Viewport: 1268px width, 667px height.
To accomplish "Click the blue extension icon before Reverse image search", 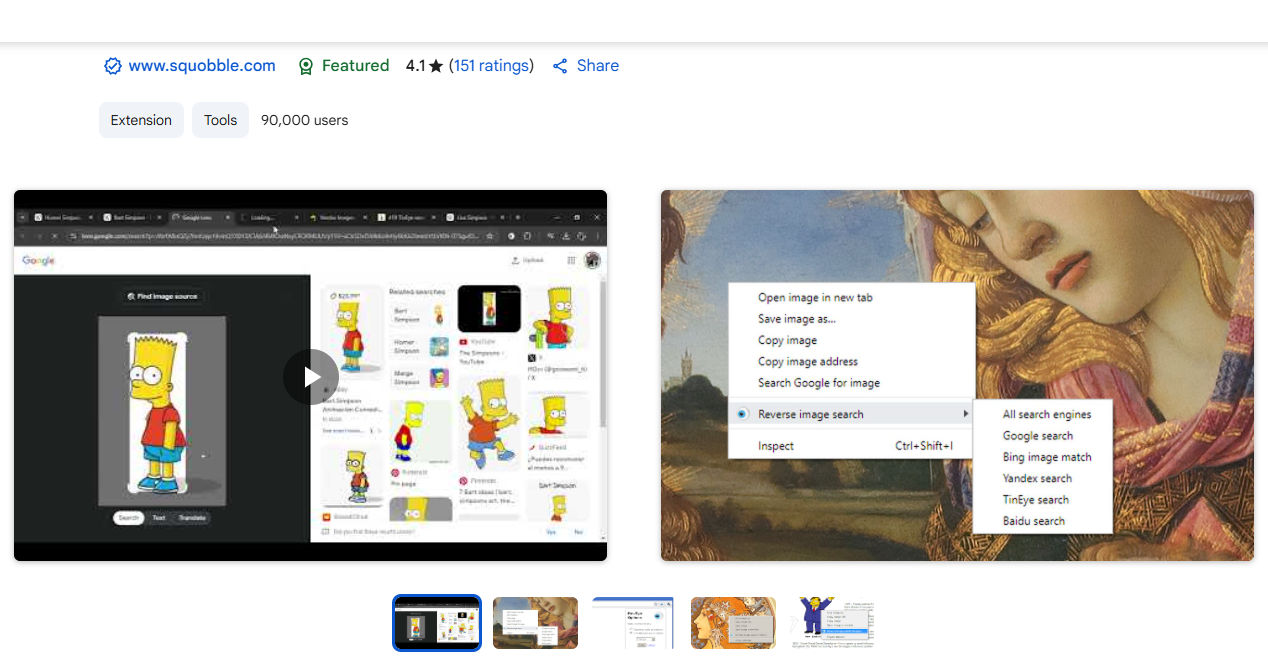I will [x=742, y=414].
